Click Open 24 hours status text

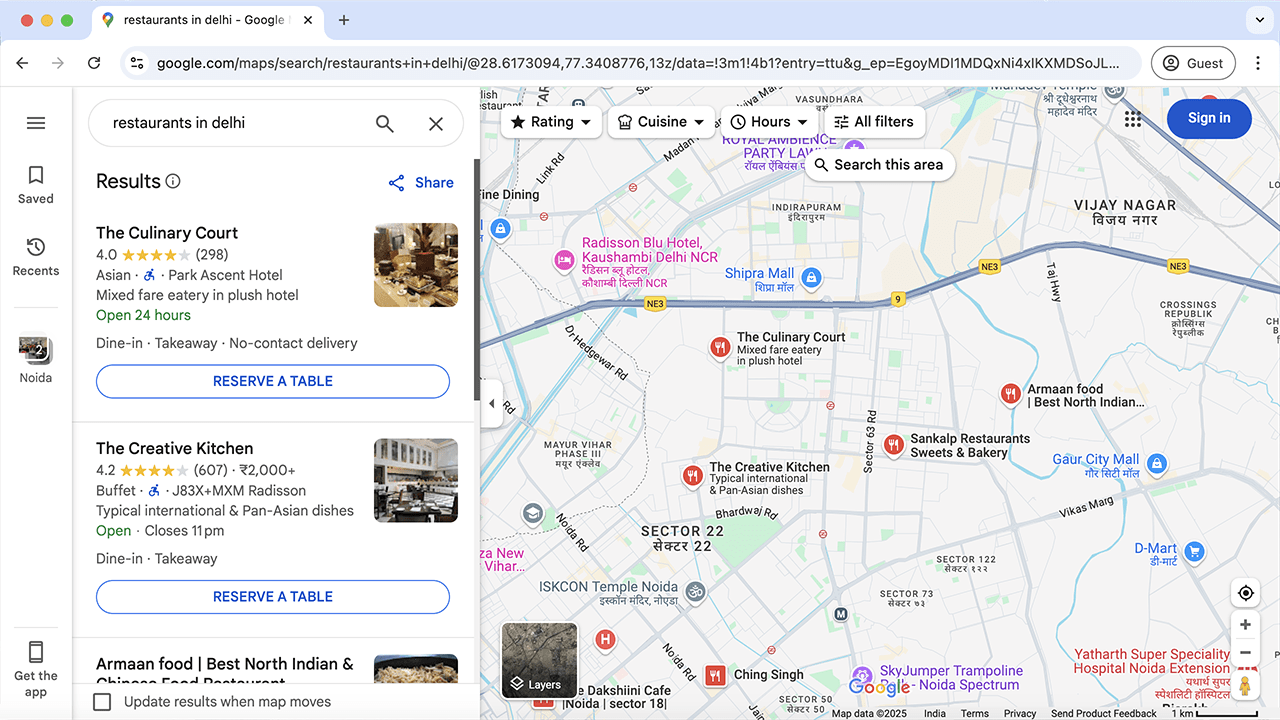coord(143,315)
